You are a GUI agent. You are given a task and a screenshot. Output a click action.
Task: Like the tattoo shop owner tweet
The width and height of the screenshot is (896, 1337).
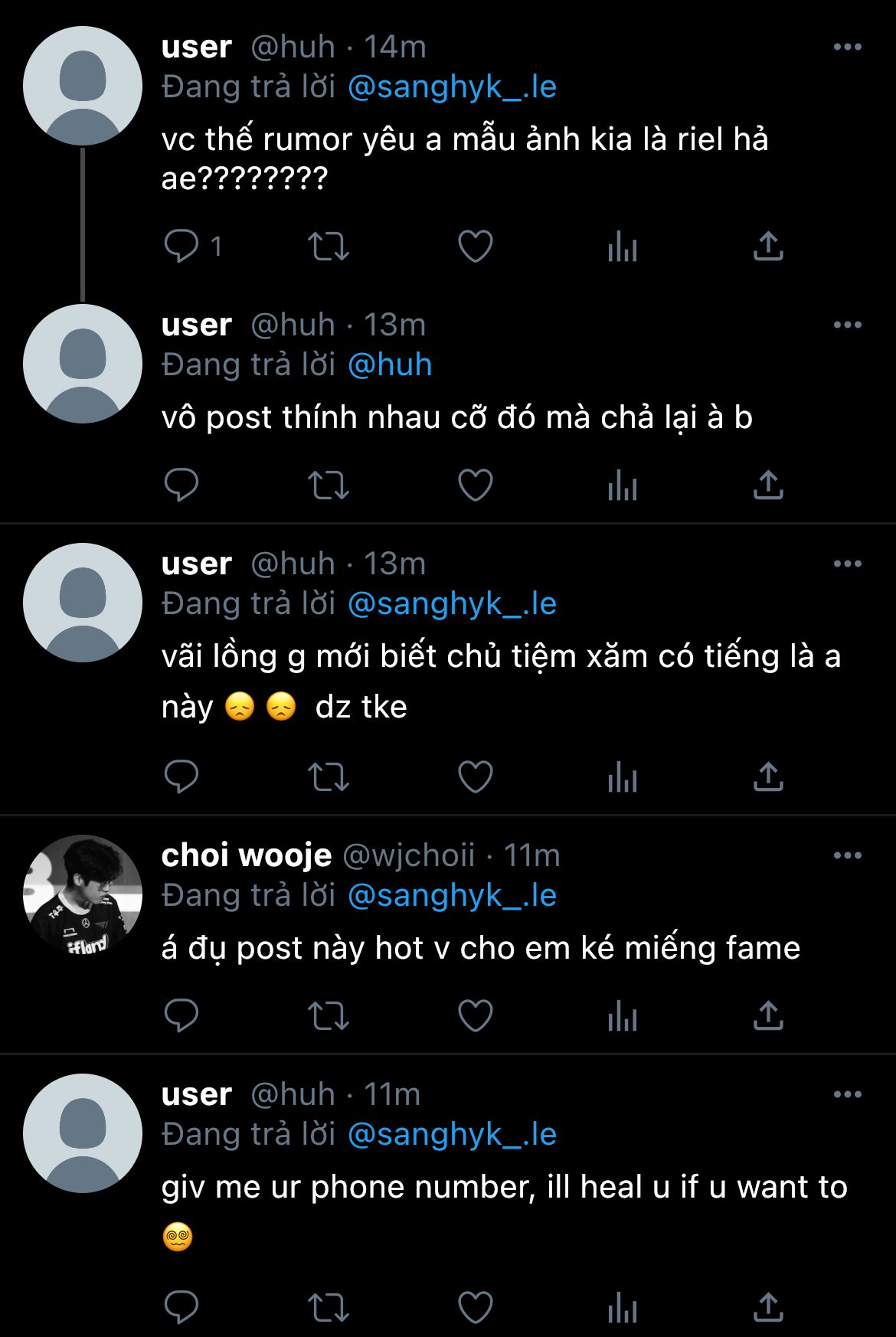tap(475, 777)
